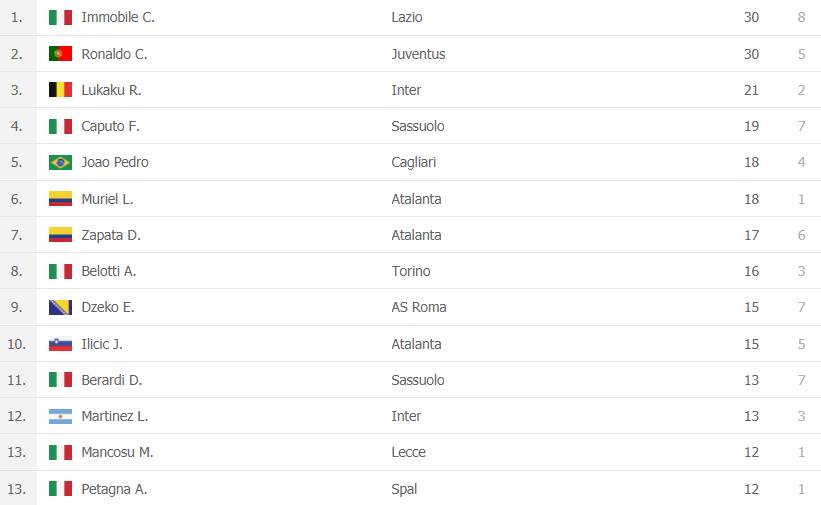Open the Immobile C. player page
821x505 pixels.
(x=118, y=17)
